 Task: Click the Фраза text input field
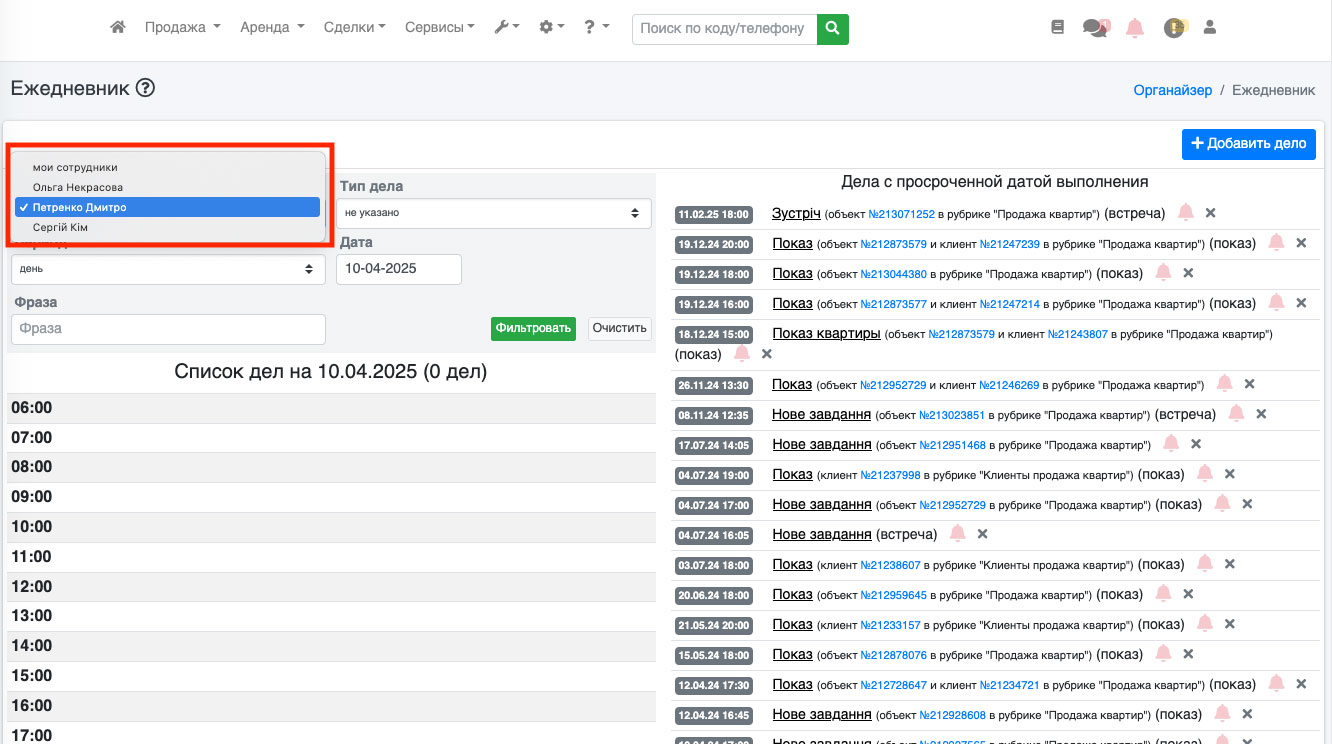tap(168, 329)
